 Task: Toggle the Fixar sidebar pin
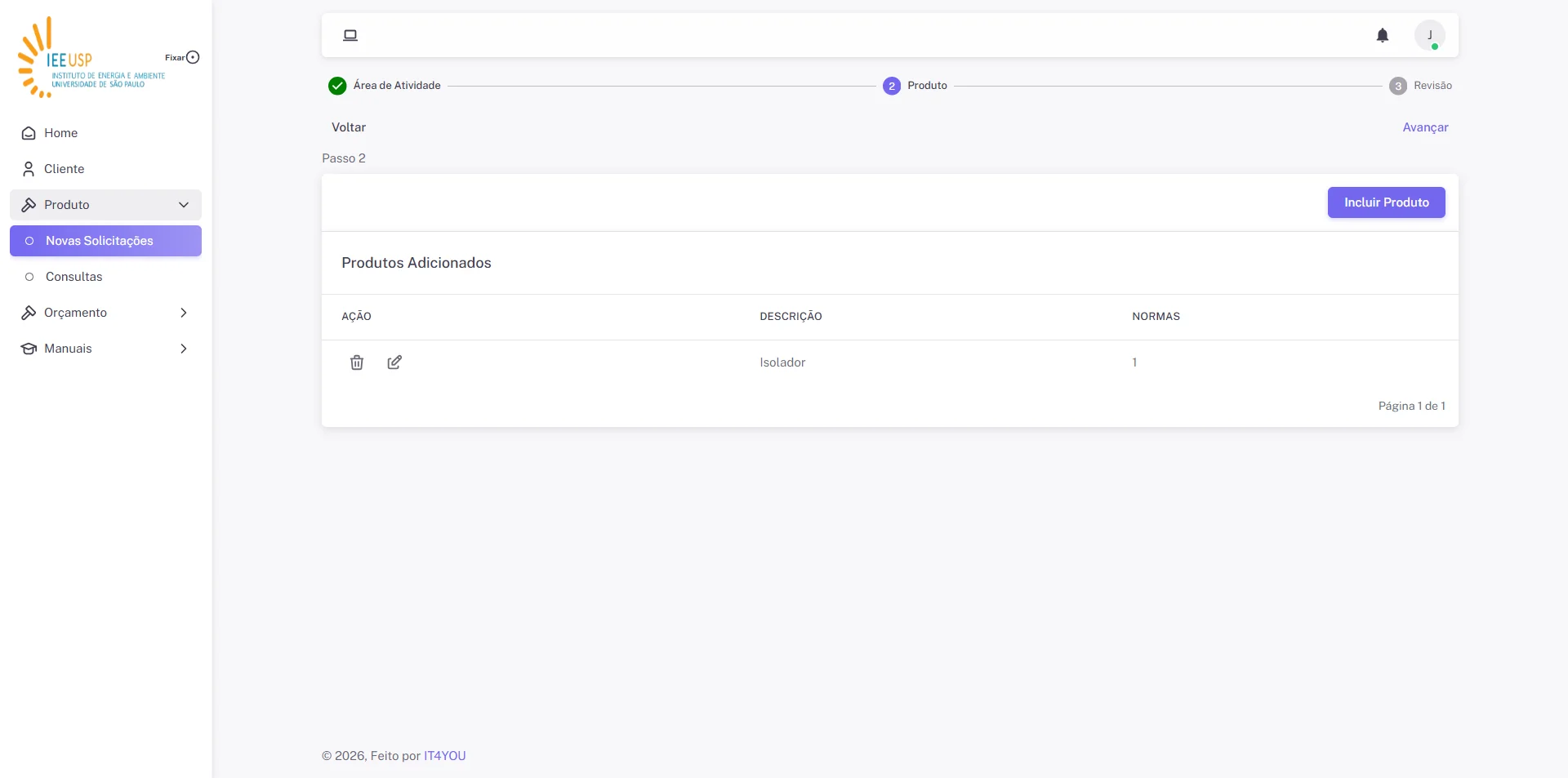pos(193,57)
